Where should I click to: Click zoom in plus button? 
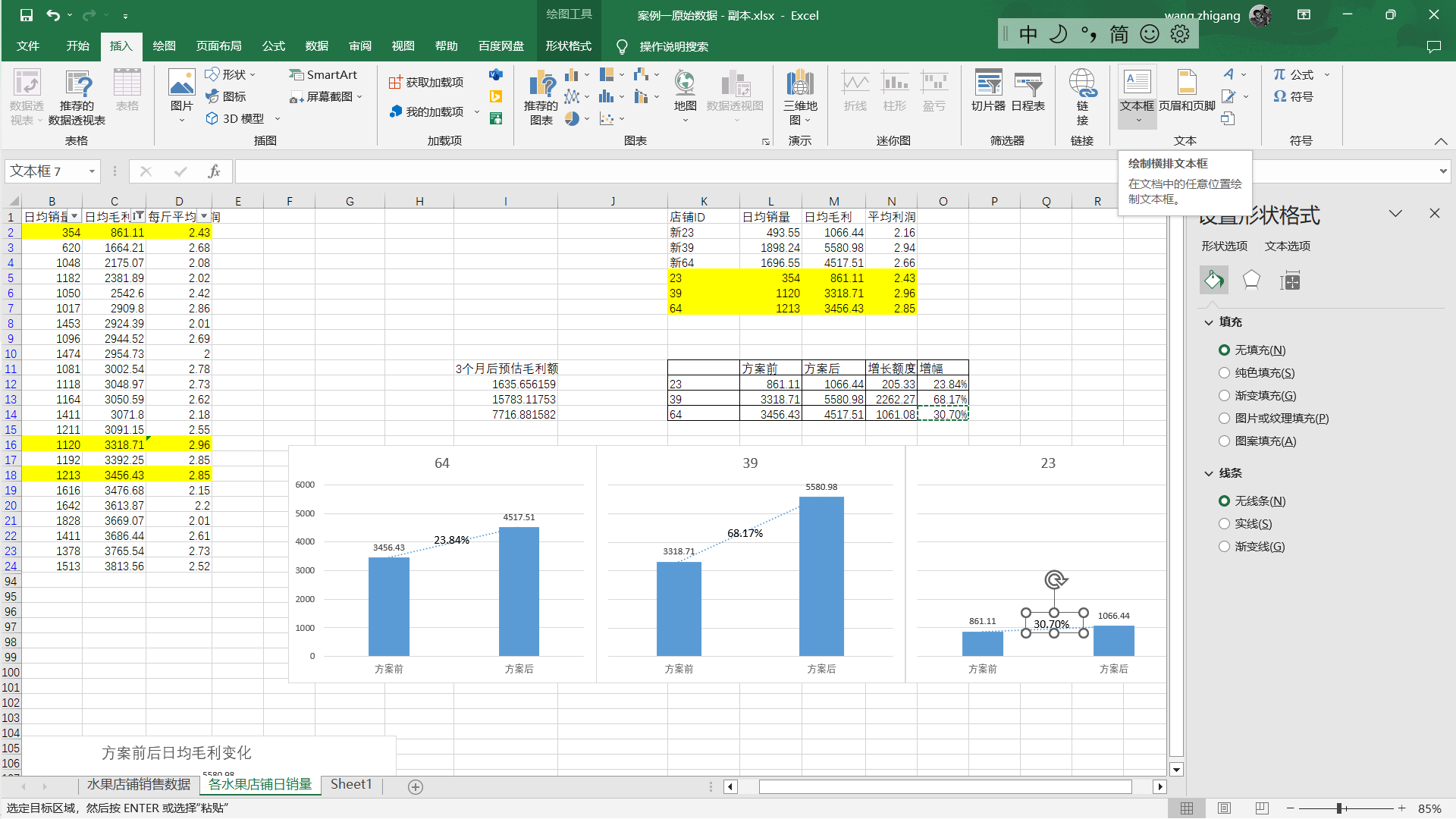point(1402,808)
